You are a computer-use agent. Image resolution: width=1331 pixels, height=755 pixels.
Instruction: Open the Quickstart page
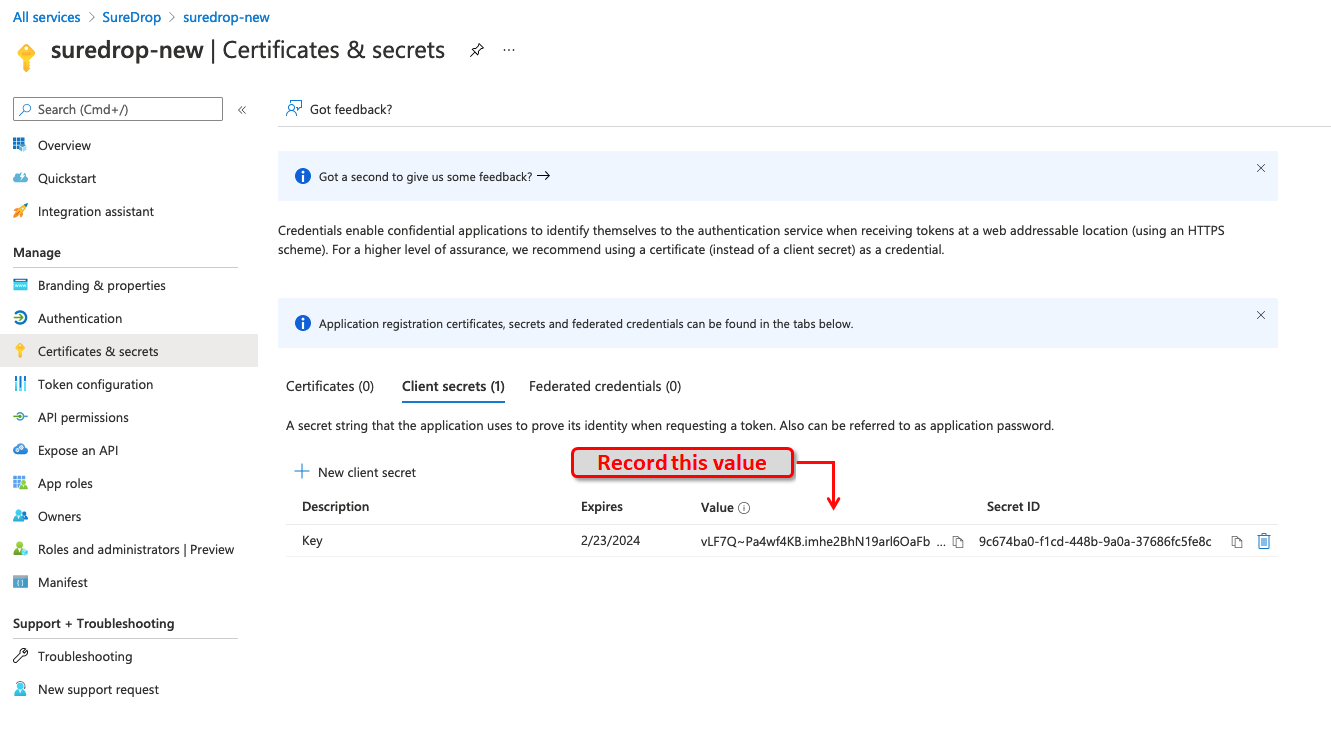click(67, 178)
